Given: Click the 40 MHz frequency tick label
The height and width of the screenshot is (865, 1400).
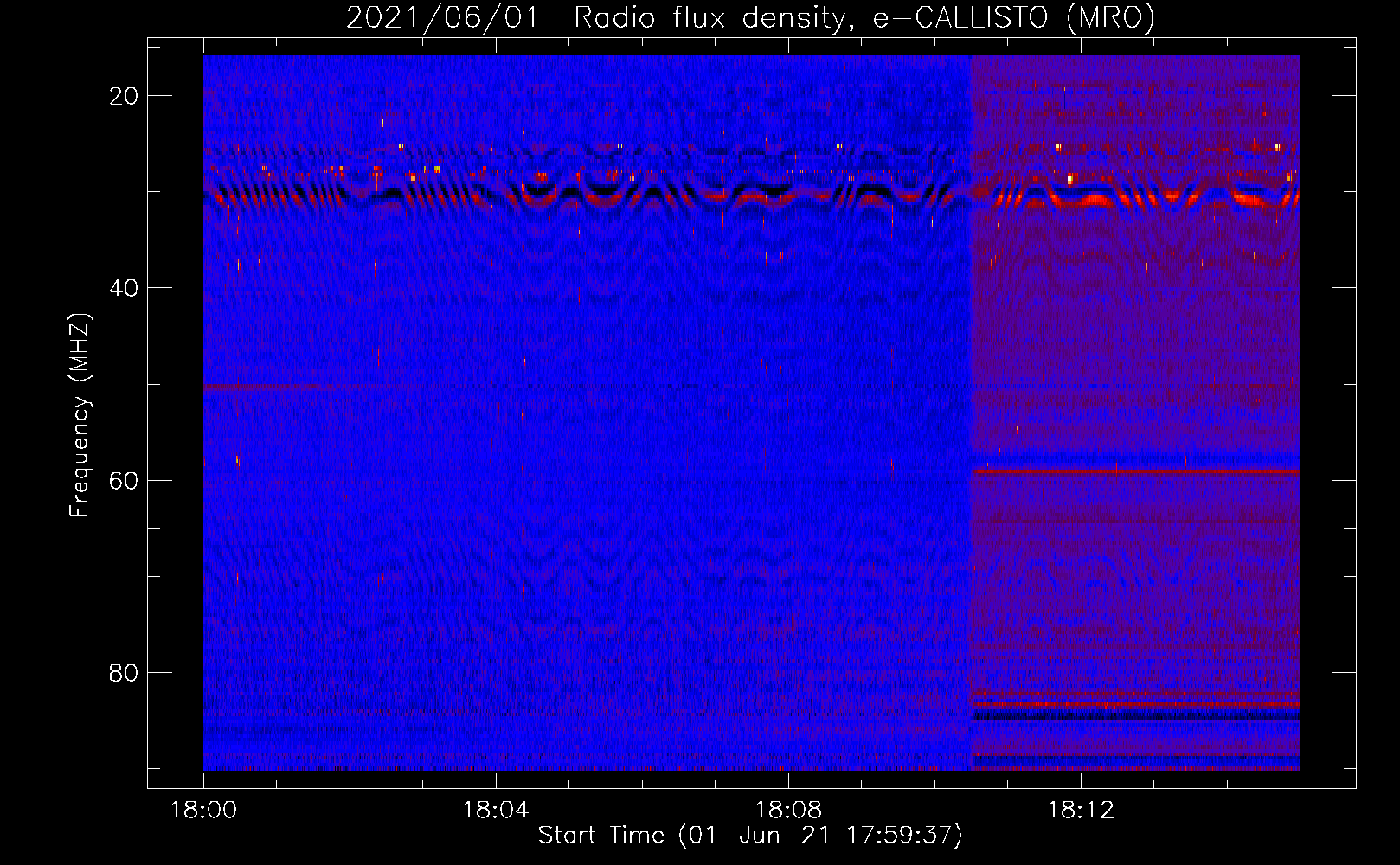Looking at the screenshot, I should tap(125, 288).
